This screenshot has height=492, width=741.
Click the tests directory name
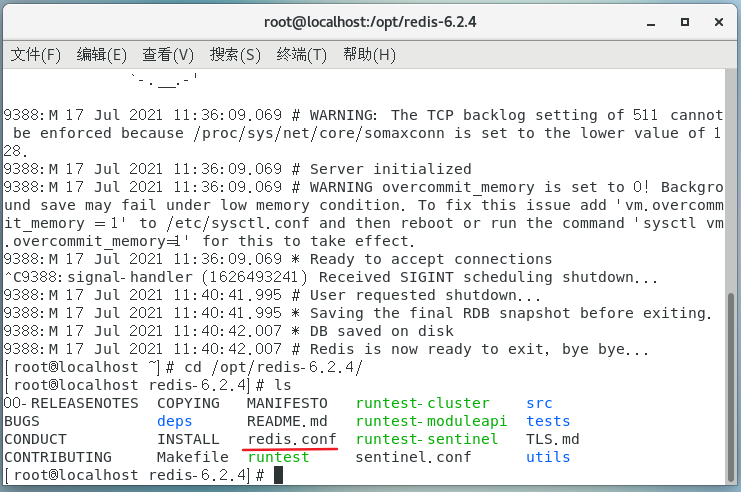point(548,421)
